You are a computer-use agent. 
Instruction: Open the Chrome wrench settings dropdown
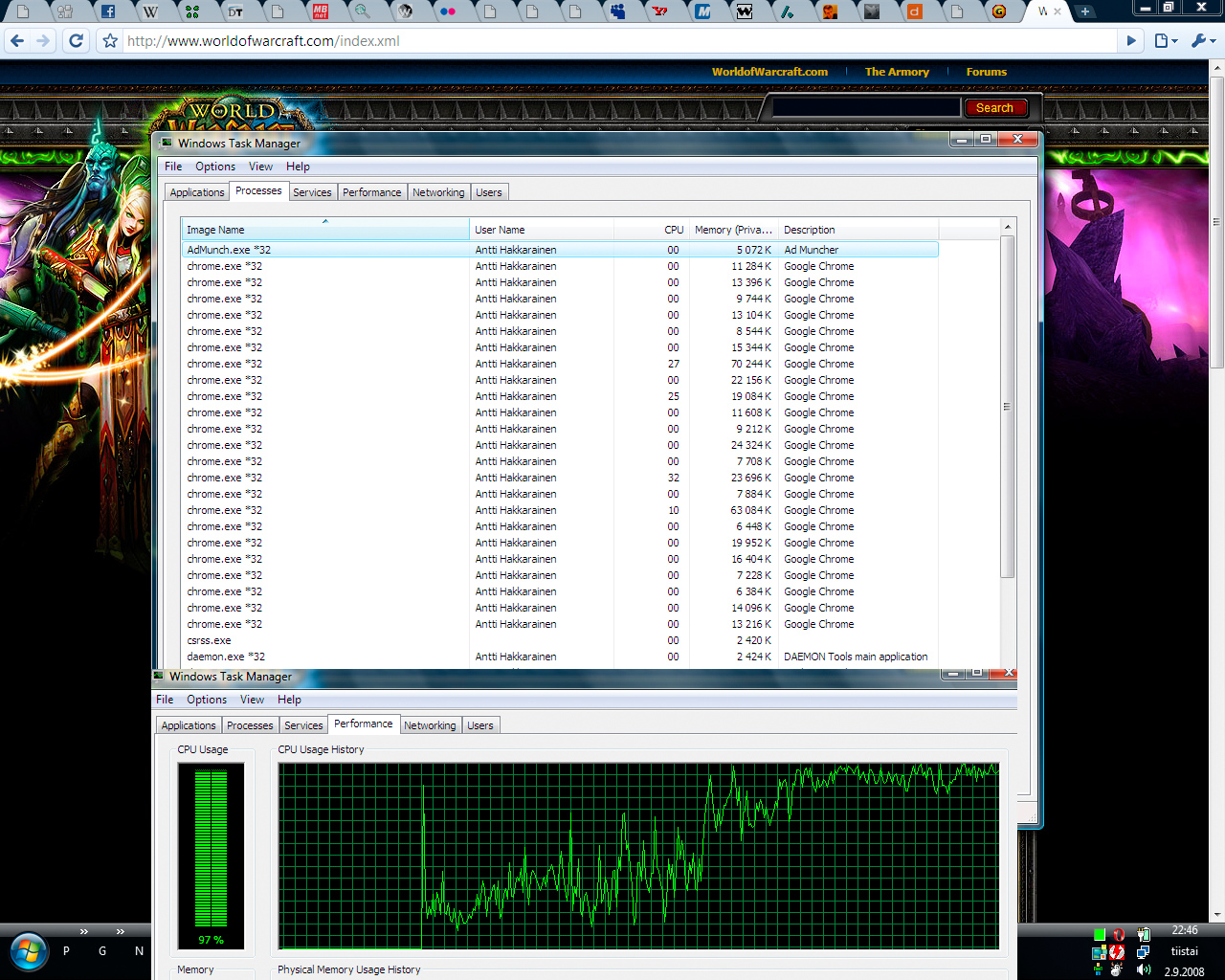pyautogui.click(x=1202, y=41)
